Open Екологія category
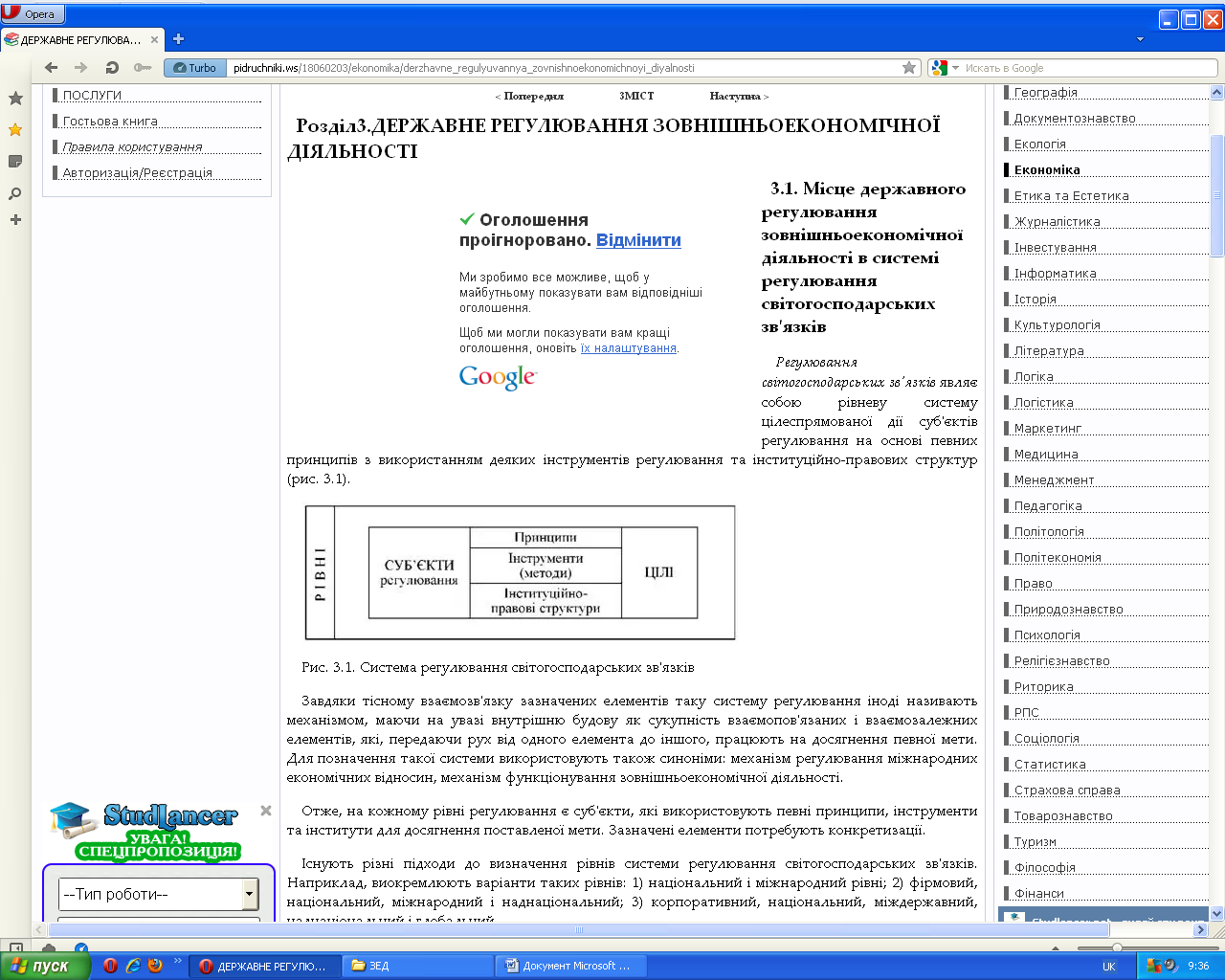1225x980 pixels. pyautogui.click(x=1039, y=144)
